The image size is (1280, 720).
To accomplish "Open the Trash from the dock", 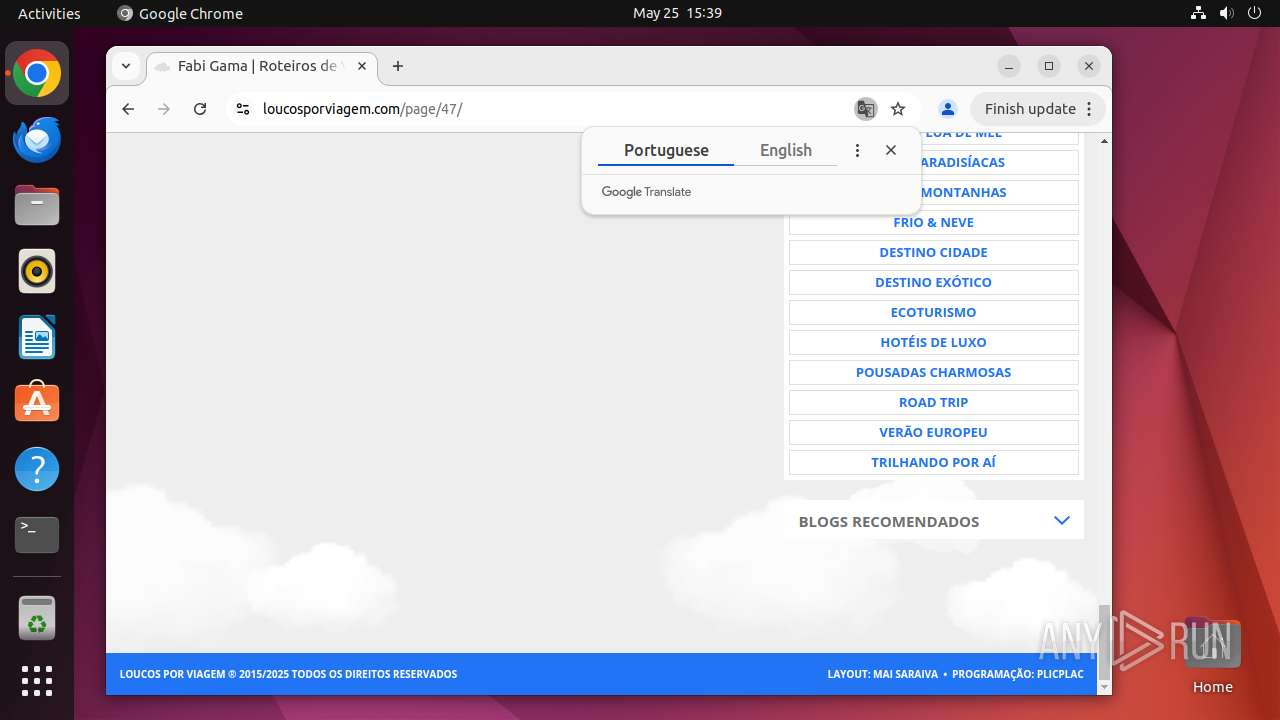I will [x=37, y=618].
